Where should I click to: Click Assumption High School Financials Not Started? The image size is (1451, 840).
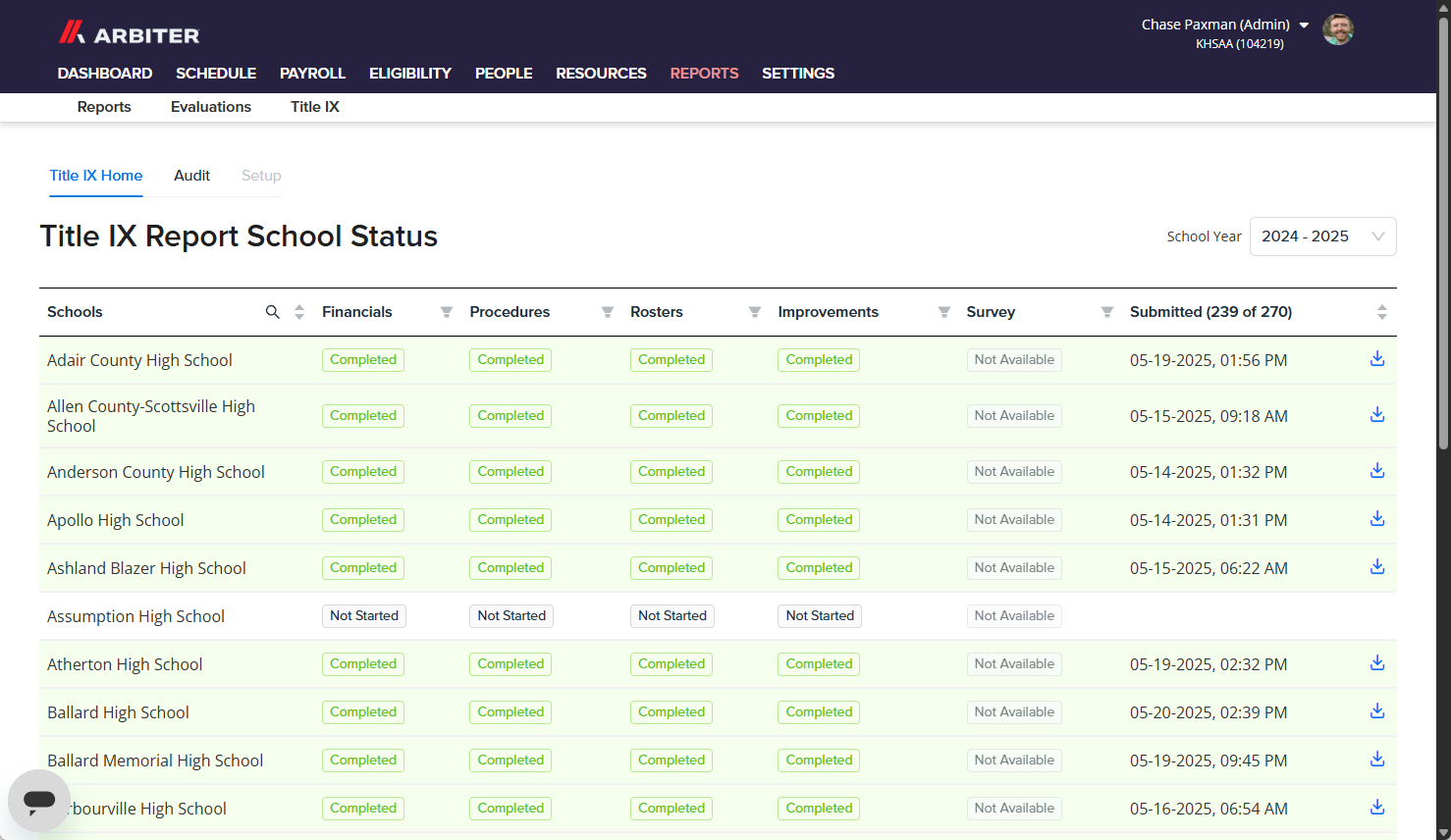click(x=364, y=616)
